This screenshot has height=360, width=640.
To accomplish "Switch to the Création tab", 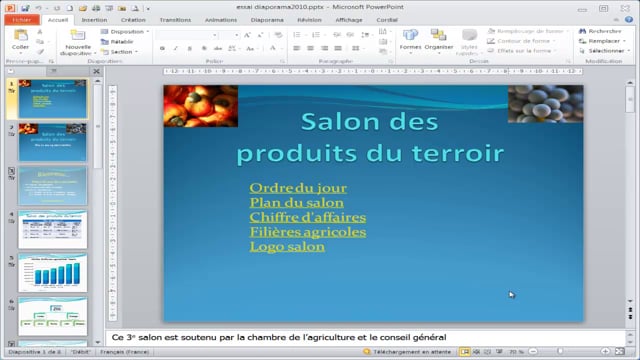I will pos(133,20).
